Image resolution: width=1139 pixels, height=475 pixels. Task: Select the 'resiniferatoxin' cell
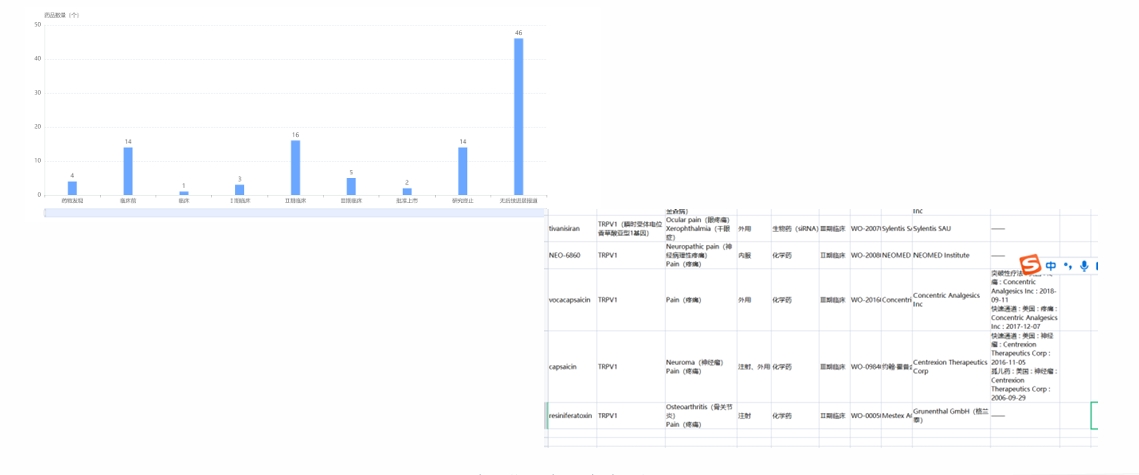(572, 415)
